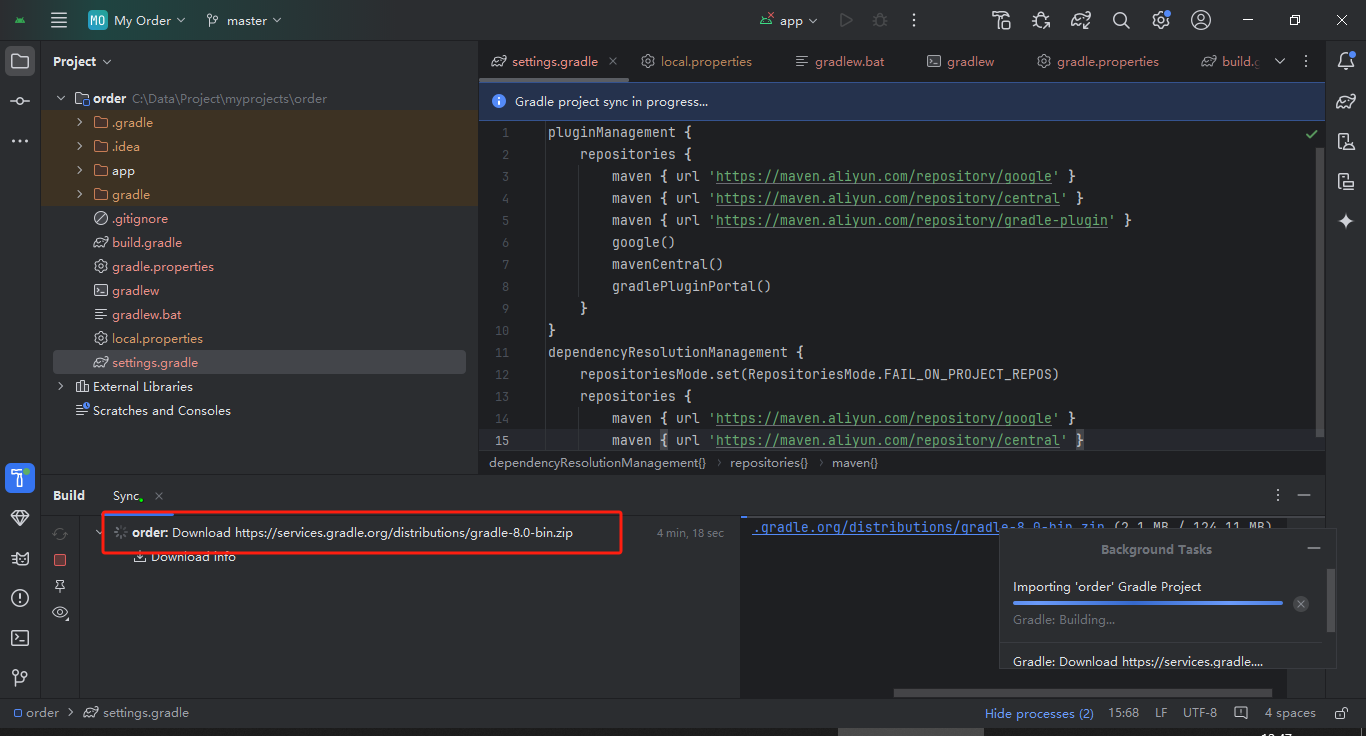Viewport: 1366px width, 736px height.
Task: Debug the app configuration
Action: click(x=880, y=20)
